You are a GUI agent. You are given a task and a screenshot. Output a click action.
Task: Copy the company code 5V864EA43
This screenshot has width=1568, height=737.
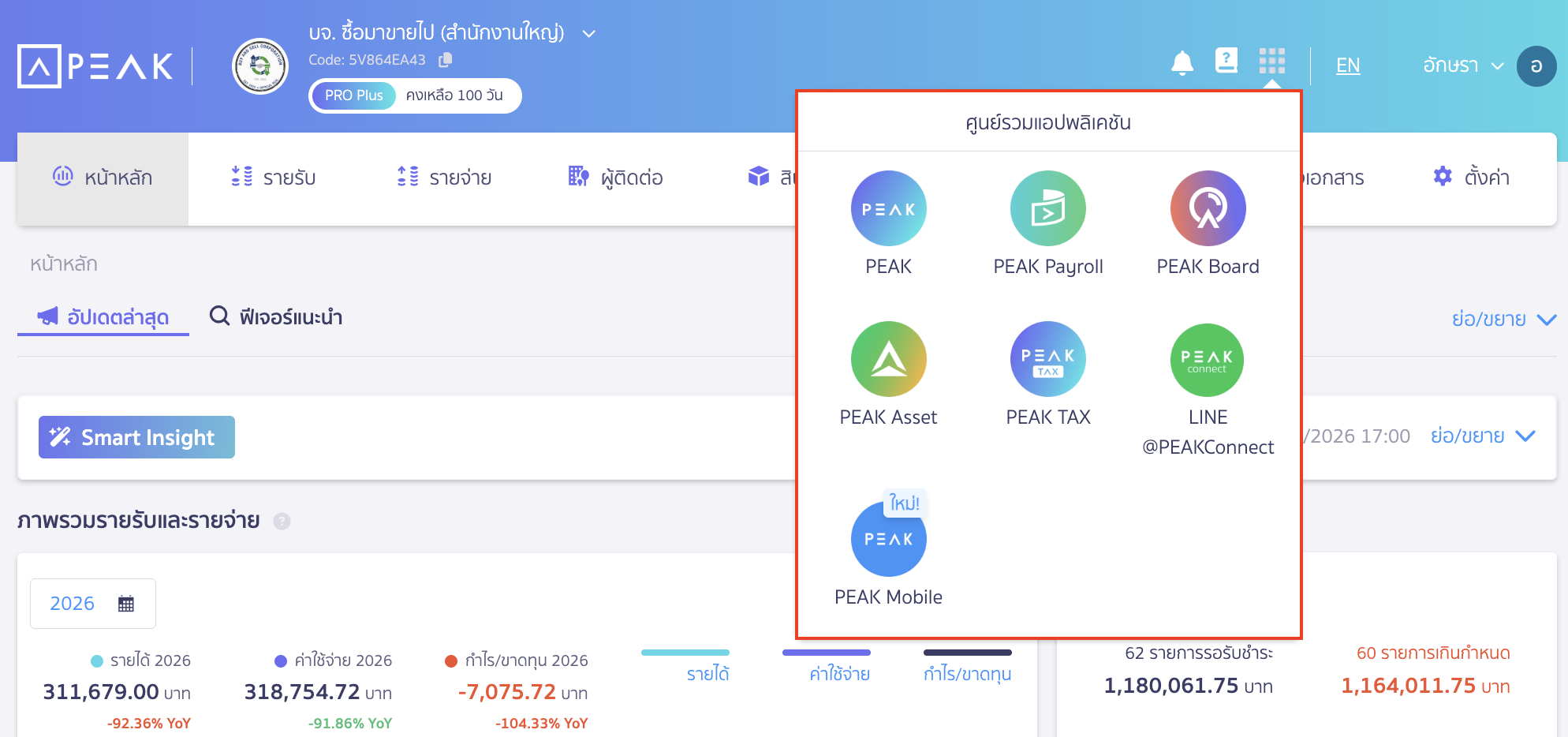(x=446, y=59)
